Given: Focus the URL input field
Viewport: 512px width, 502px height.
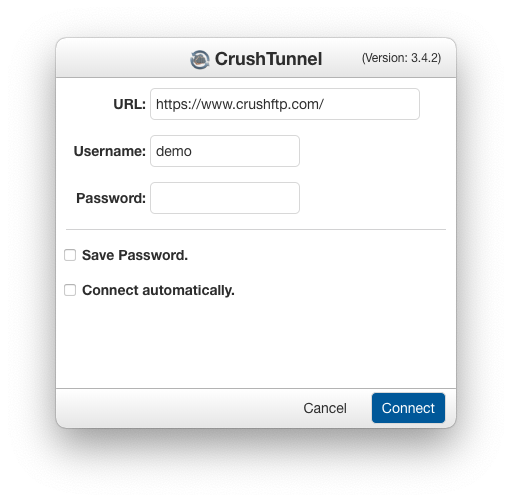Looking at the screenshot, I should pos(285,104).
